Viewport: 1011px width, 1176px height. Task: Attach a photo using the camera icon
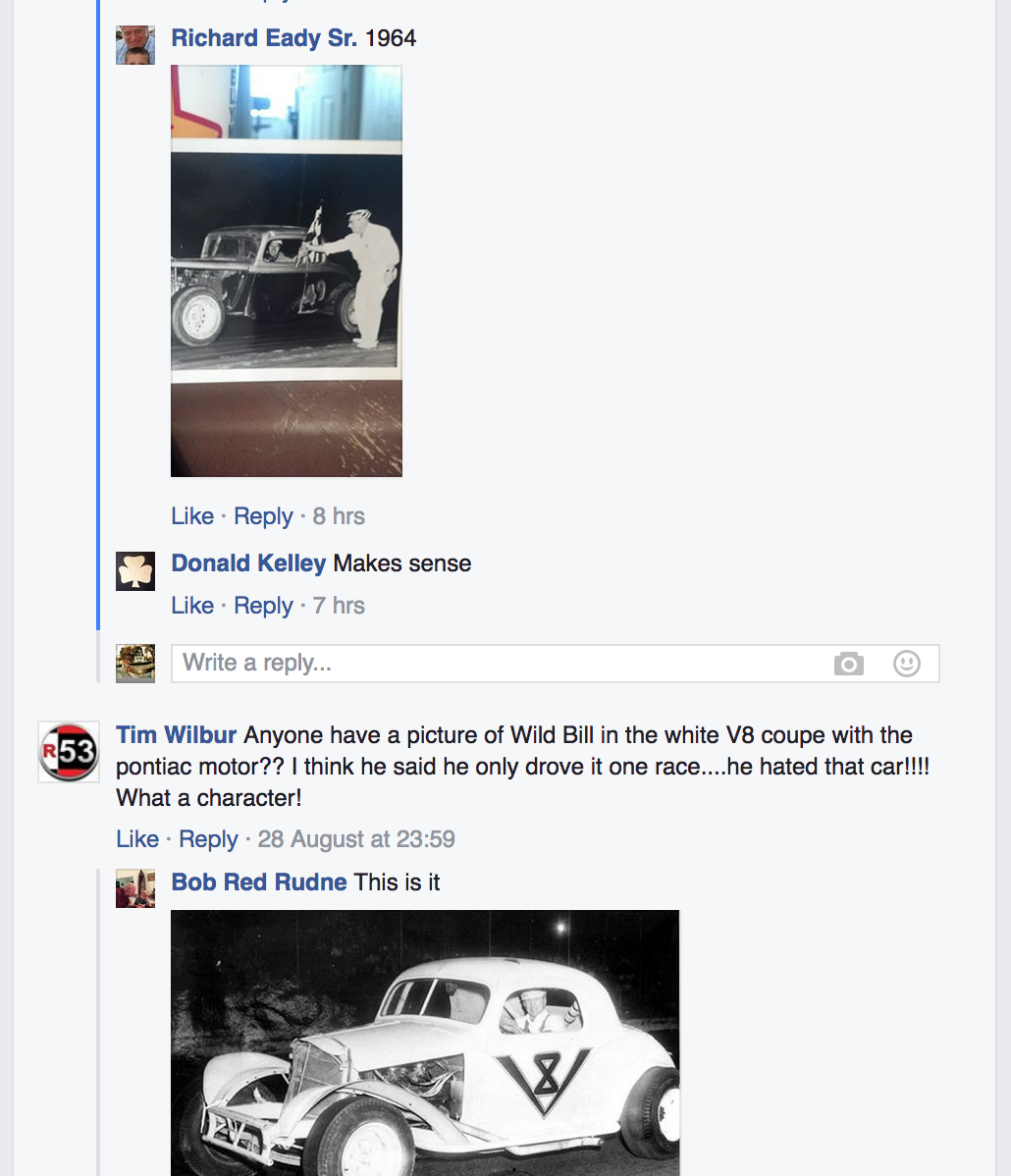[x=848, y=664]
